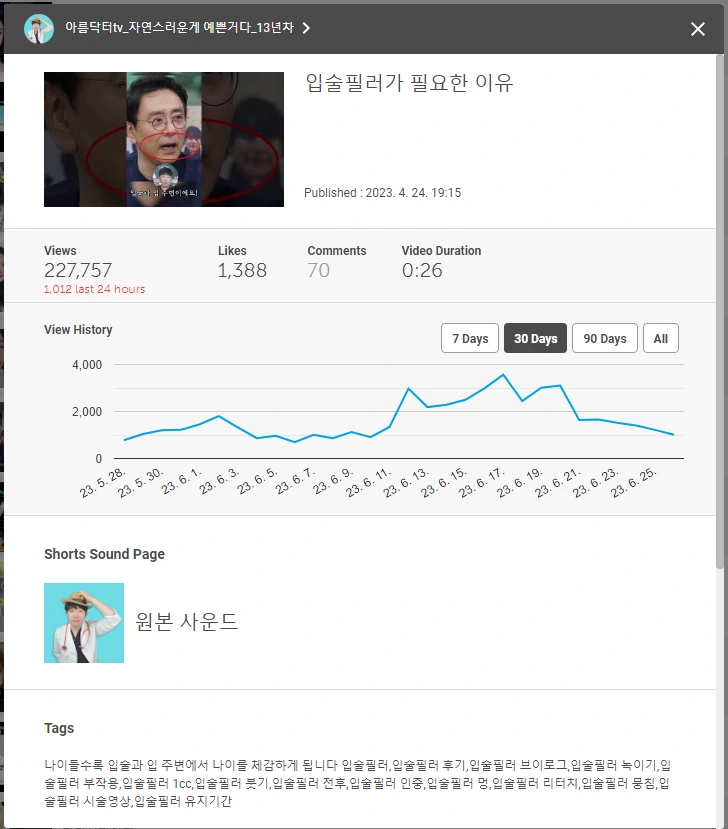Open the Shorts sound page thumbnail
Image resolution: width=728 pixels, height=829 pixels.
[x=84, y=623]
